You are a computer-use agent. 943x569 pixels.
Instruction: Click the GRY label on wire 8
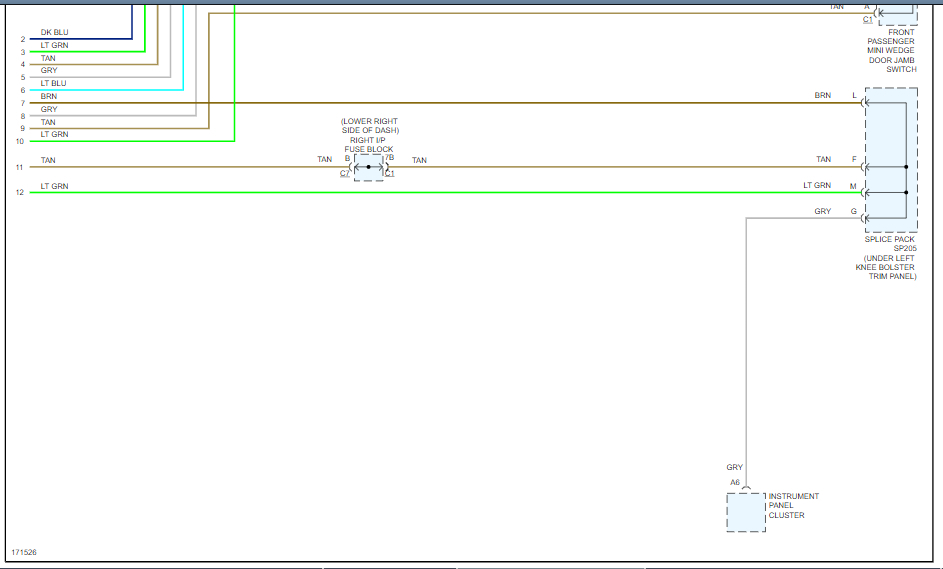click(49, 109)
